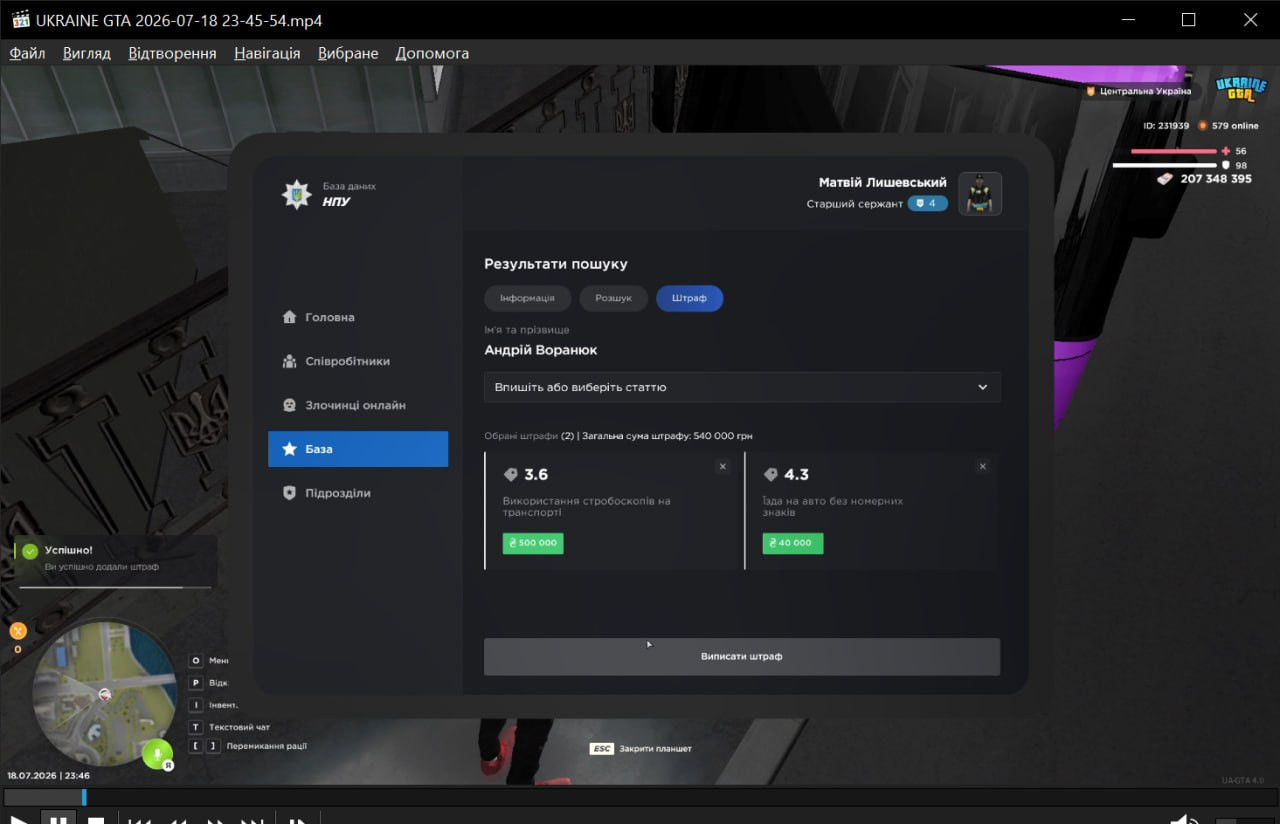Click the 579 online counter

[x=1235, y=126]
